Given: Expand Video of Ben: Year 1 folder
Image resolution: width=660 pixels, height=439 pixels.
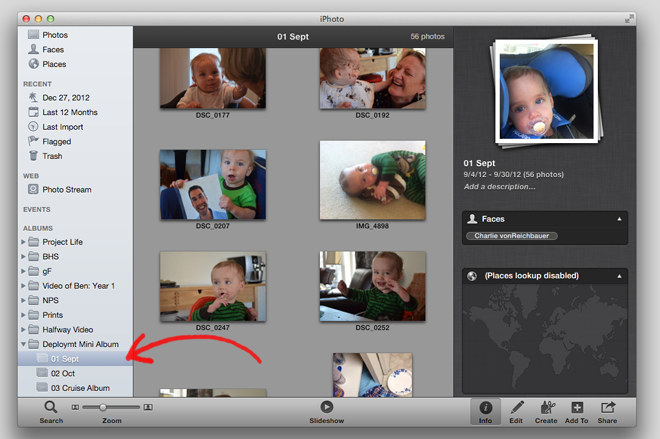Looking at the screenshot, I should [x=24, y=286].
